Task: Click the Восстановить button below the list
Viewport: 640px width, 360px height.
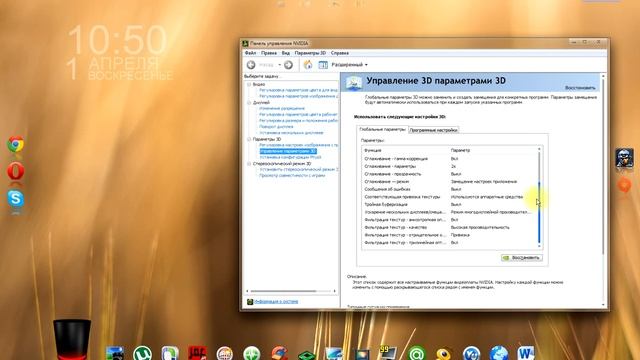Action: pyautogui.click(x=522, y=258)
